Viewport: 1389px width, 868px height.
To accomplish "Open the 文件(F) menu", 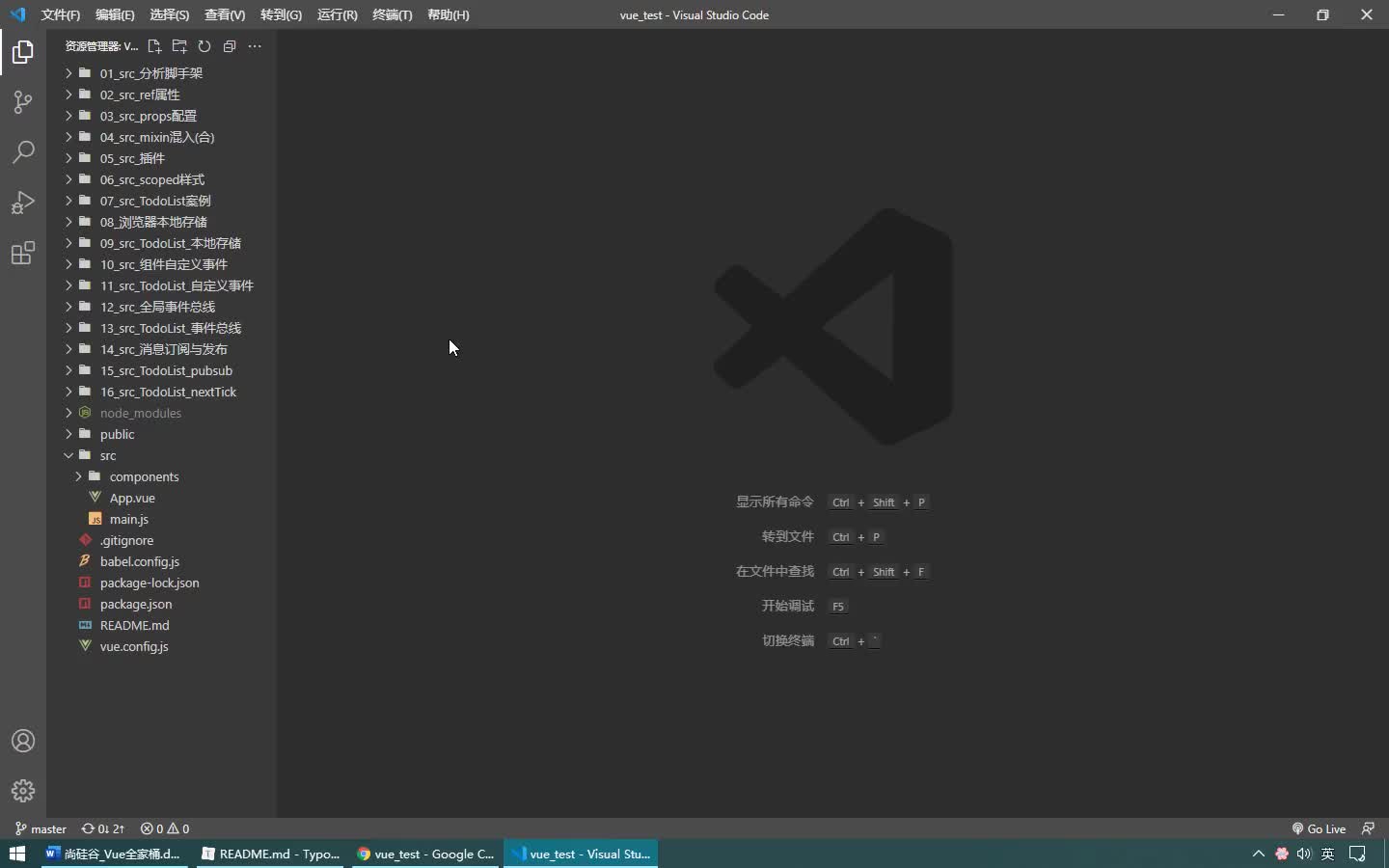I will coord(61,14).
